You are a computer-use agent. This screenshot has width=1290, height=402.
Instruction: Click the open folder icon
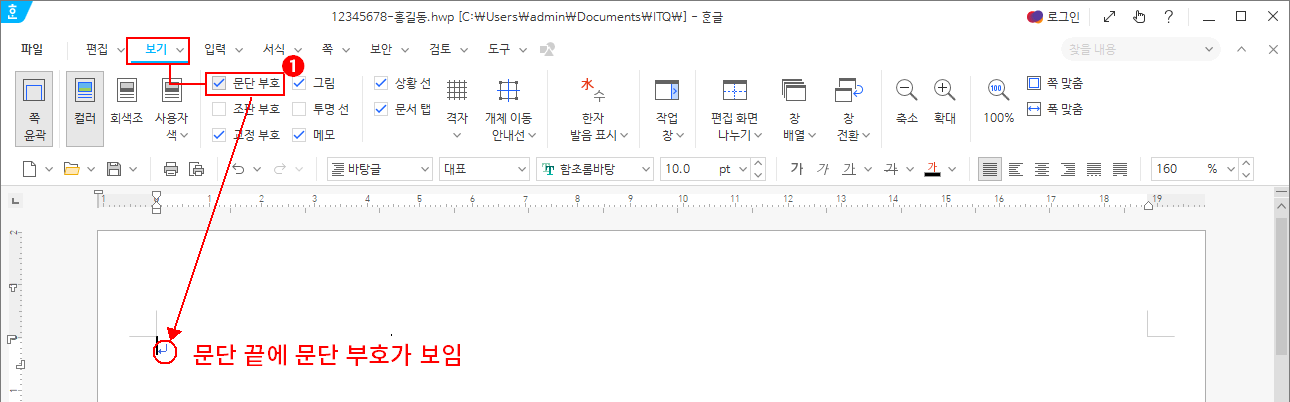tap(71, 169)
